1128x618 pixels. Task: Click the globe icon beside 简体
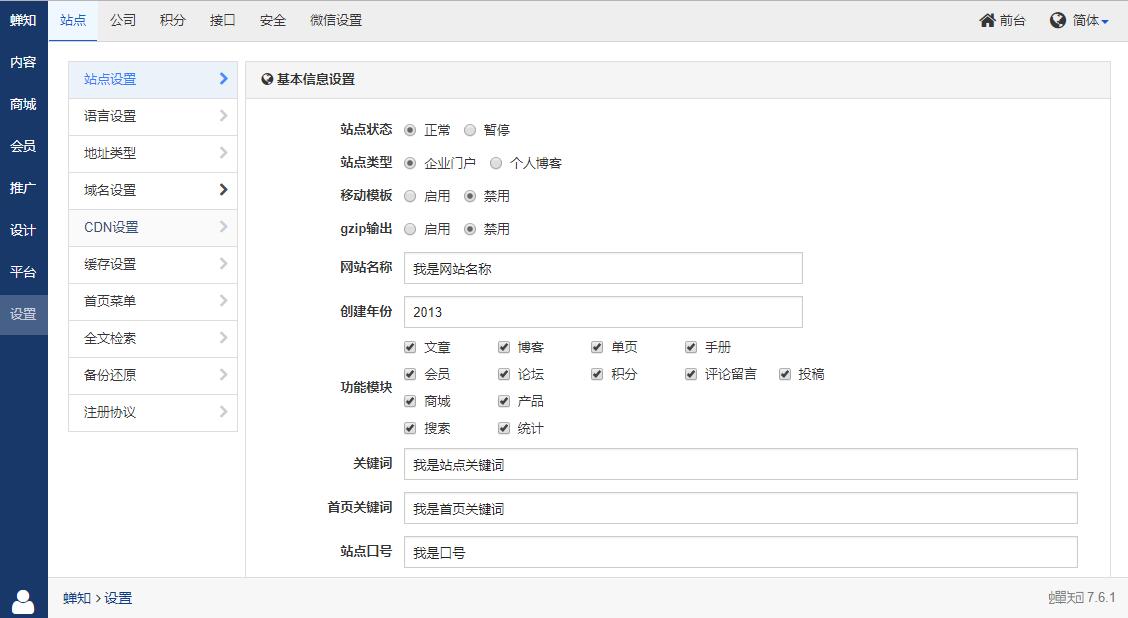point(1057,20)
